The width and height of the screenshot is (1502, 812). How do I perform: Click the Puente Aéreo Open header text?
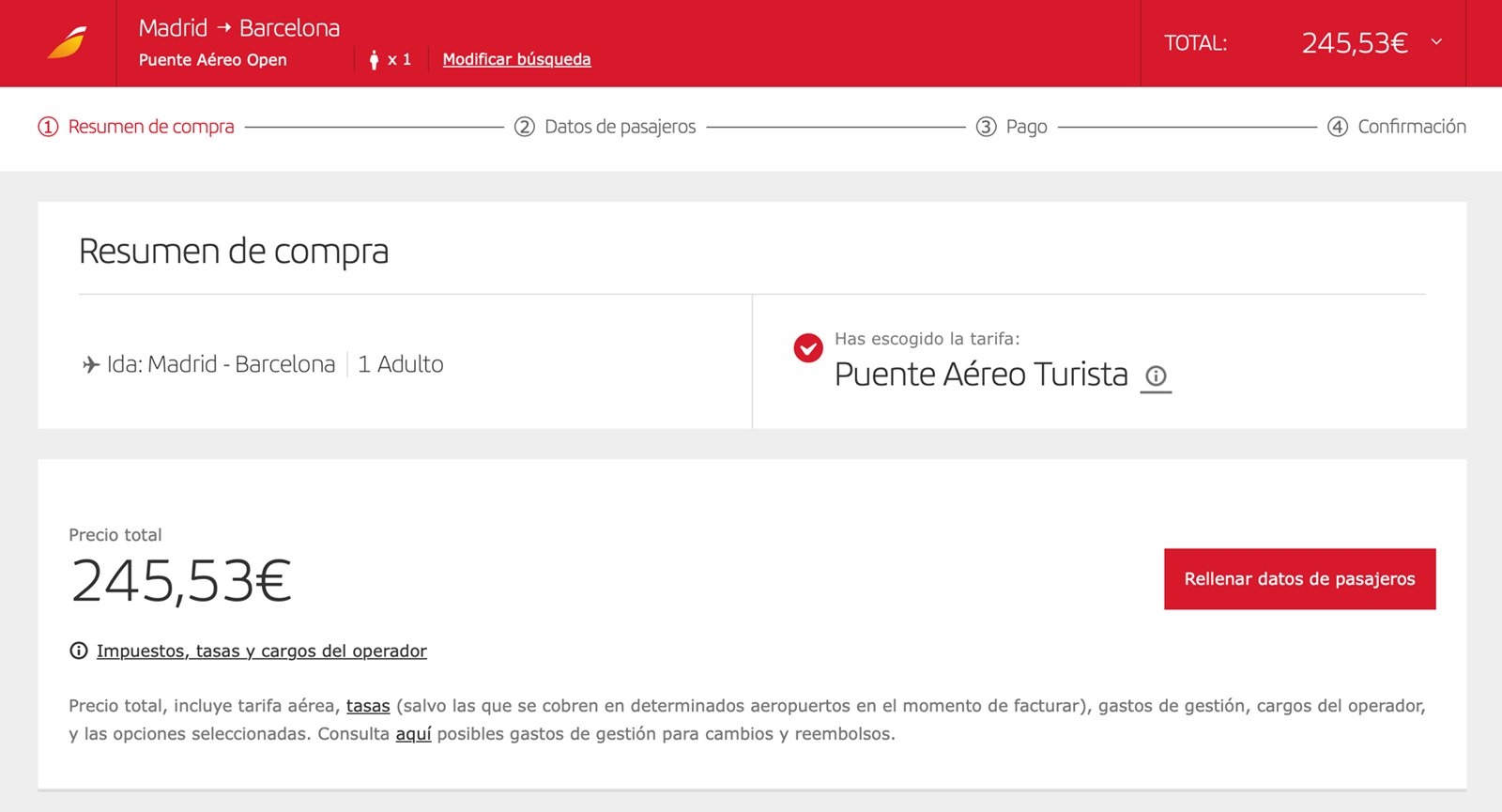tap(213, 60)
